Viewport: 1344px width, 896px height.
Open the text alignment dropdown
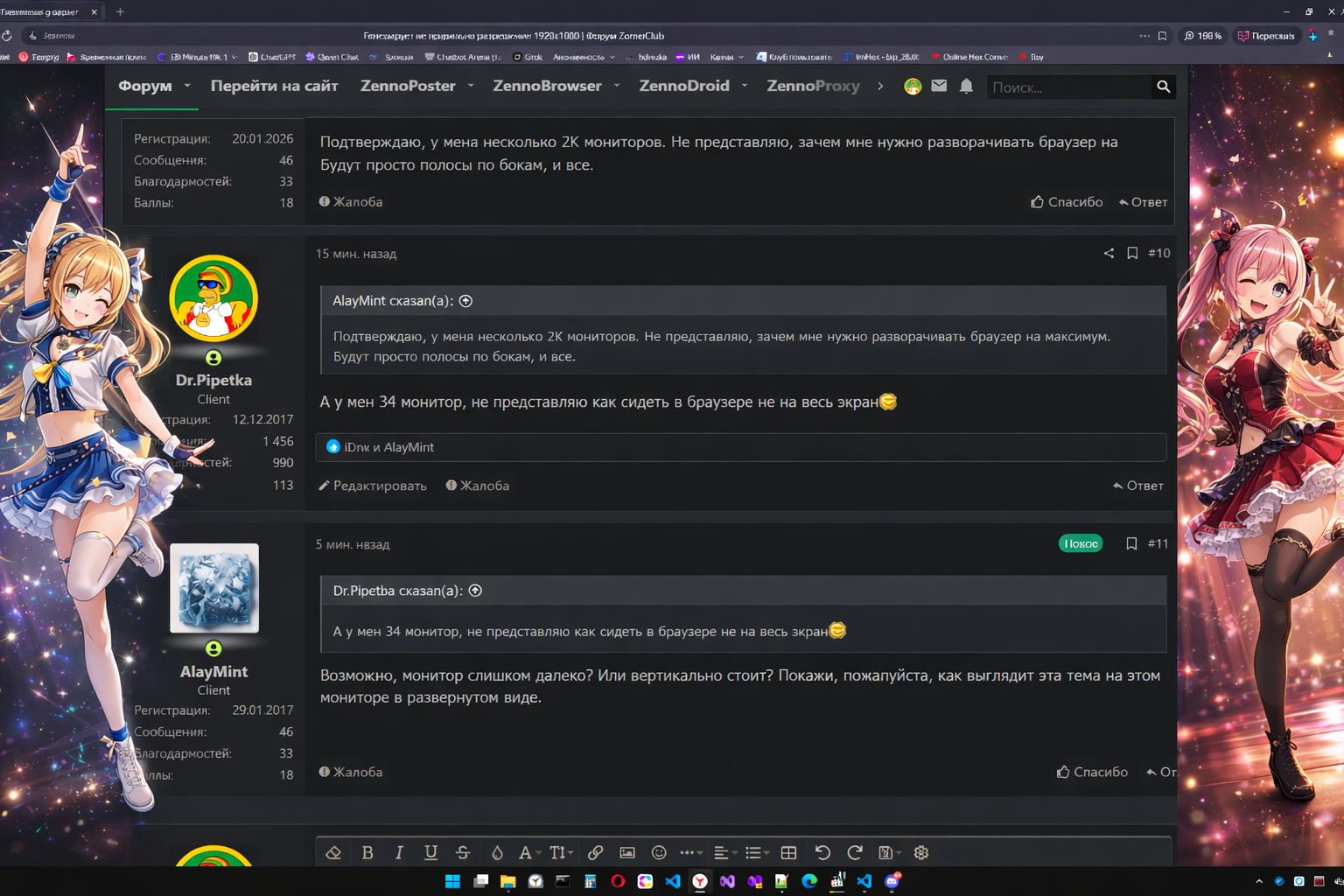725,852
